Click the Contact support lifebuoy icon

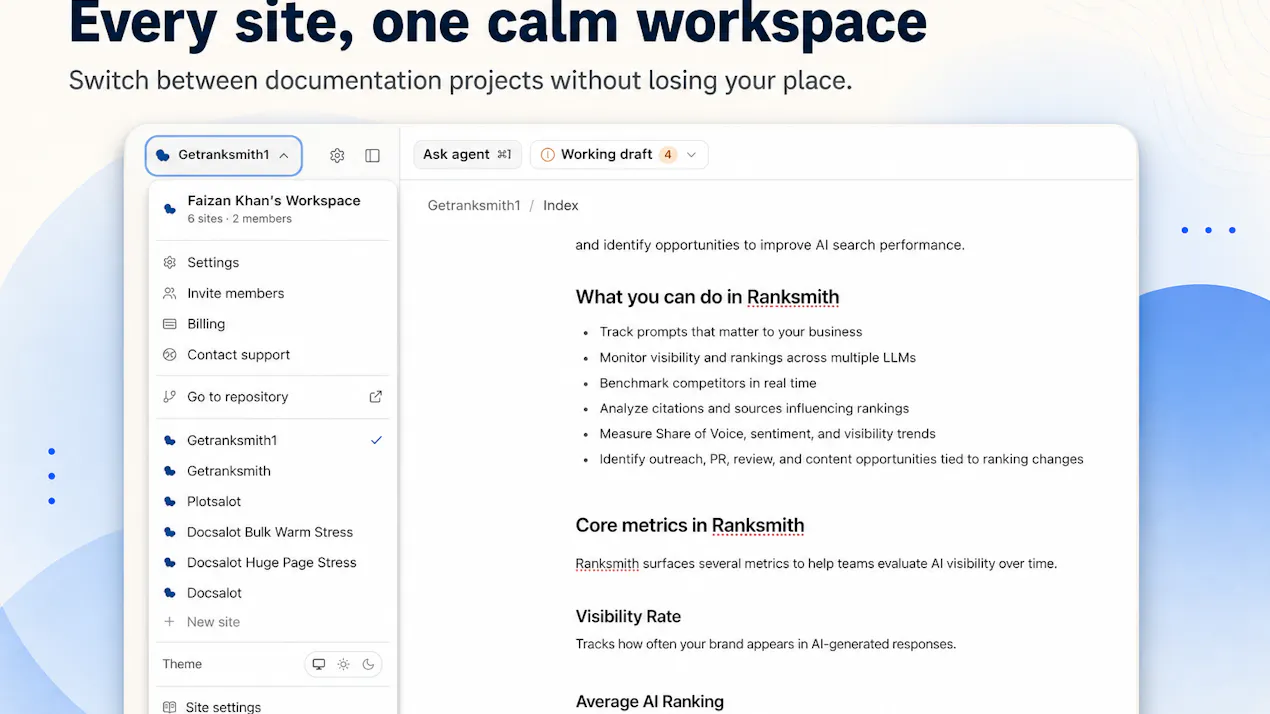tap(169, 355)
